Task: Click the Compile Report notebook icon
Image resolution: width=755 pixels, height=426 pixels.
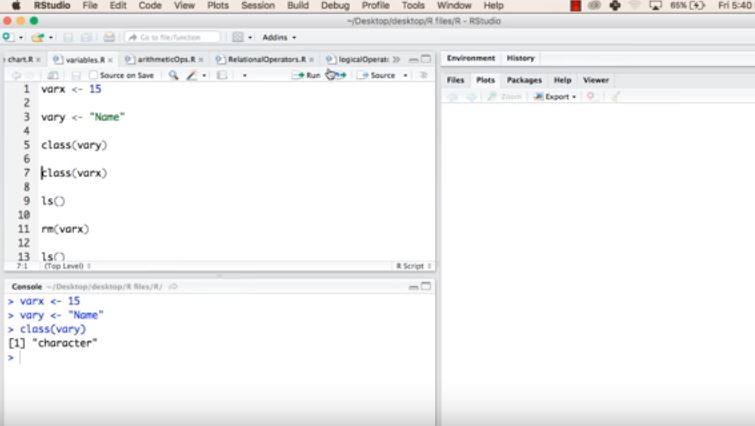Action: coord(222,75)
